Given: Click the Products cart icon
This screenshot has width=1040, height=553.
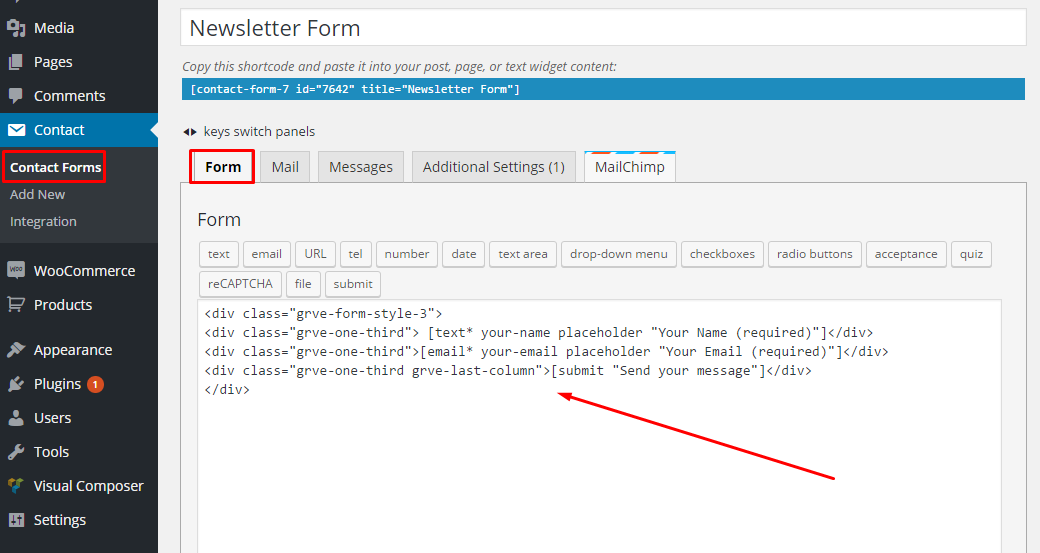Looking at the screenshot, I should coord(16,305).
